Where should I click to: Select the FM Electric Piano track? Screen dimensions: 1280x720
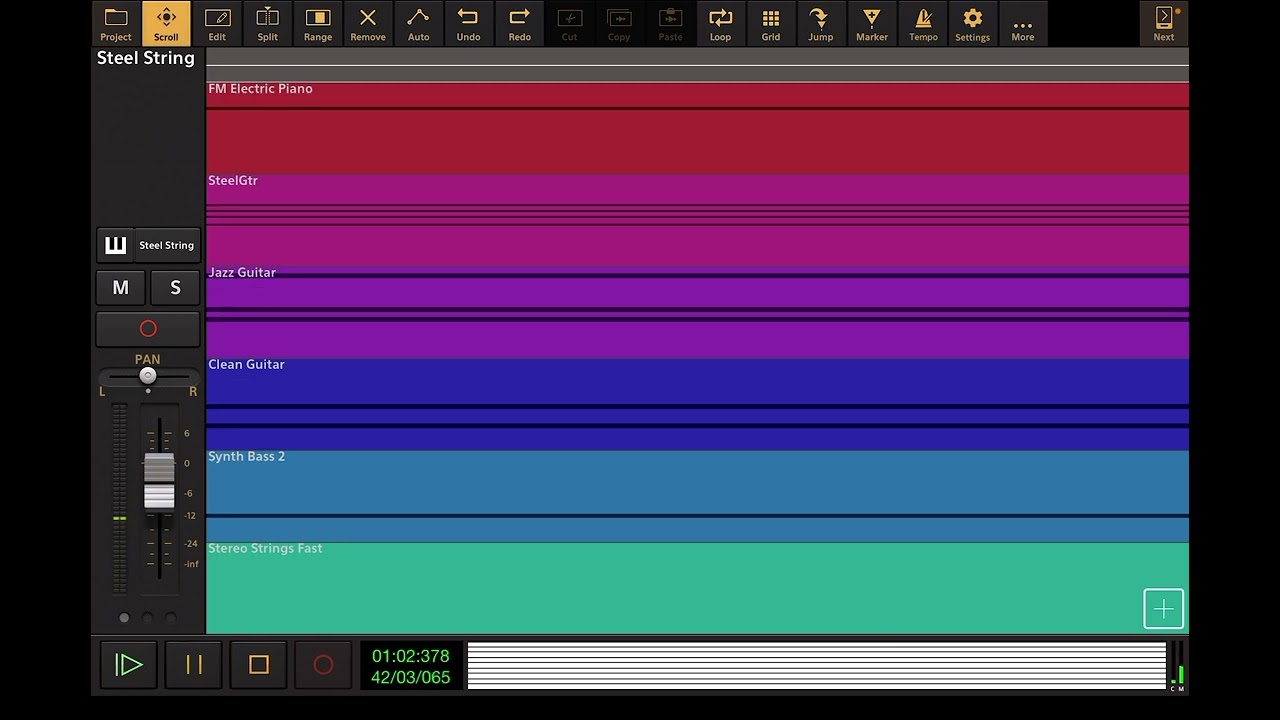[x=697, y=128]
